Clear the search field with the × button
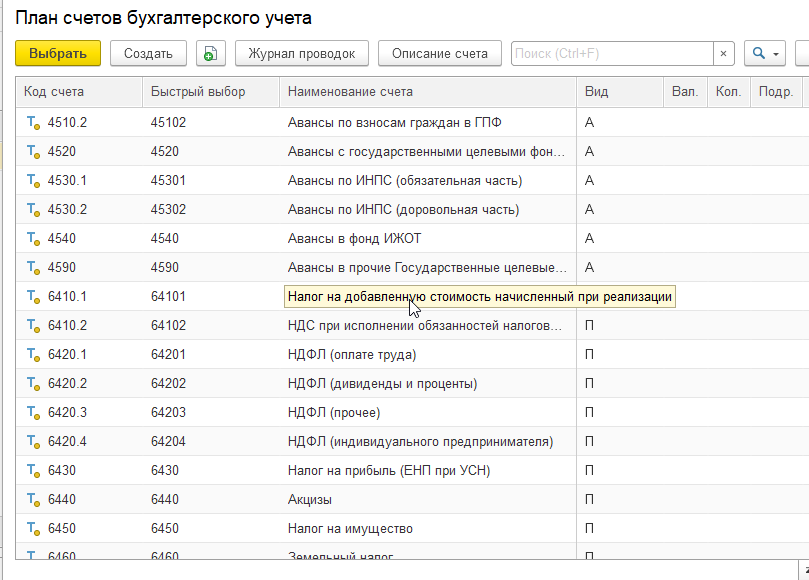 pos(723,54)
